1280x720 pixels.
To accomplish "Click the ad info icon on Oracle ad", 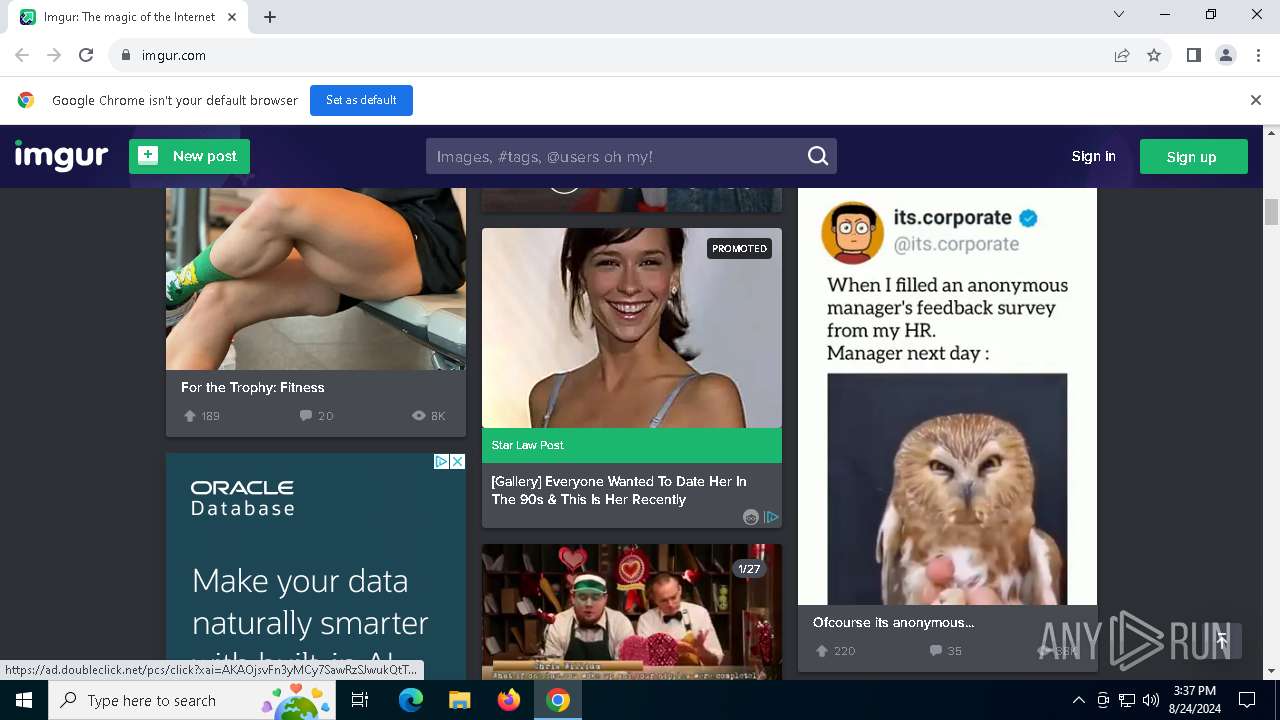I will (x=441, y=461).
